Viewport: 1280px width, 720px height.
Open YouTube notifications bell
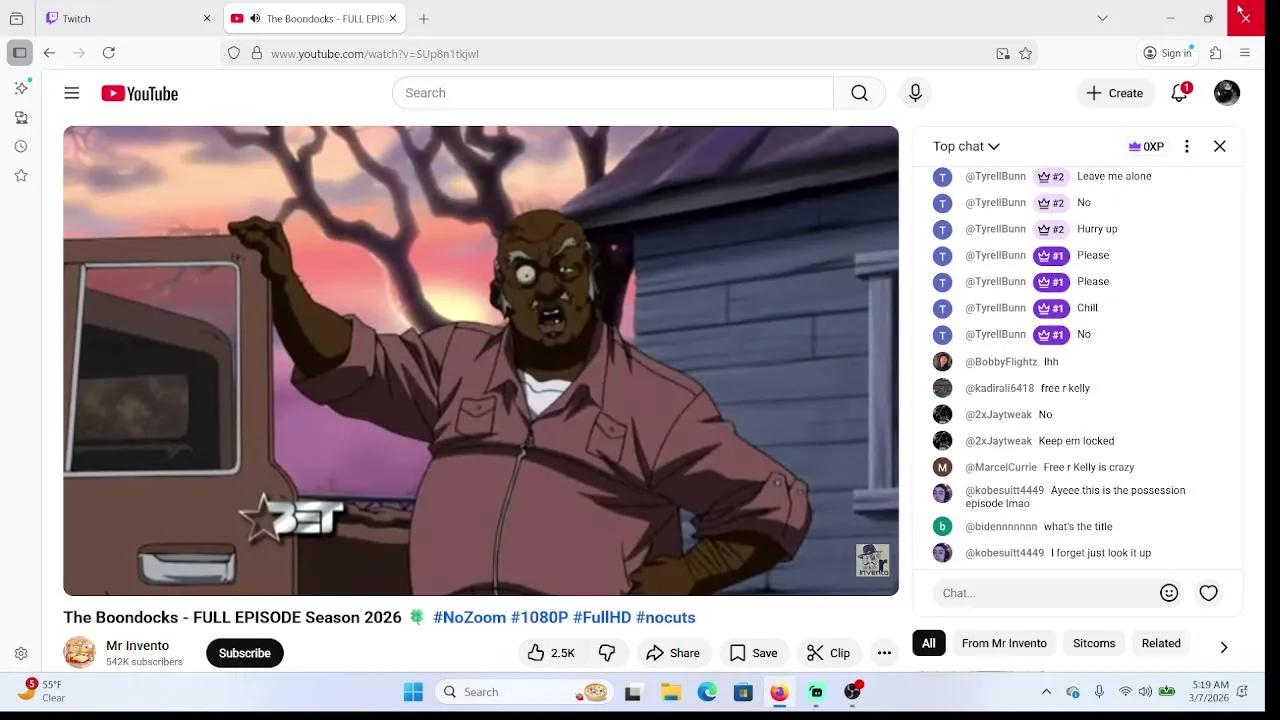coord(1180,93)
